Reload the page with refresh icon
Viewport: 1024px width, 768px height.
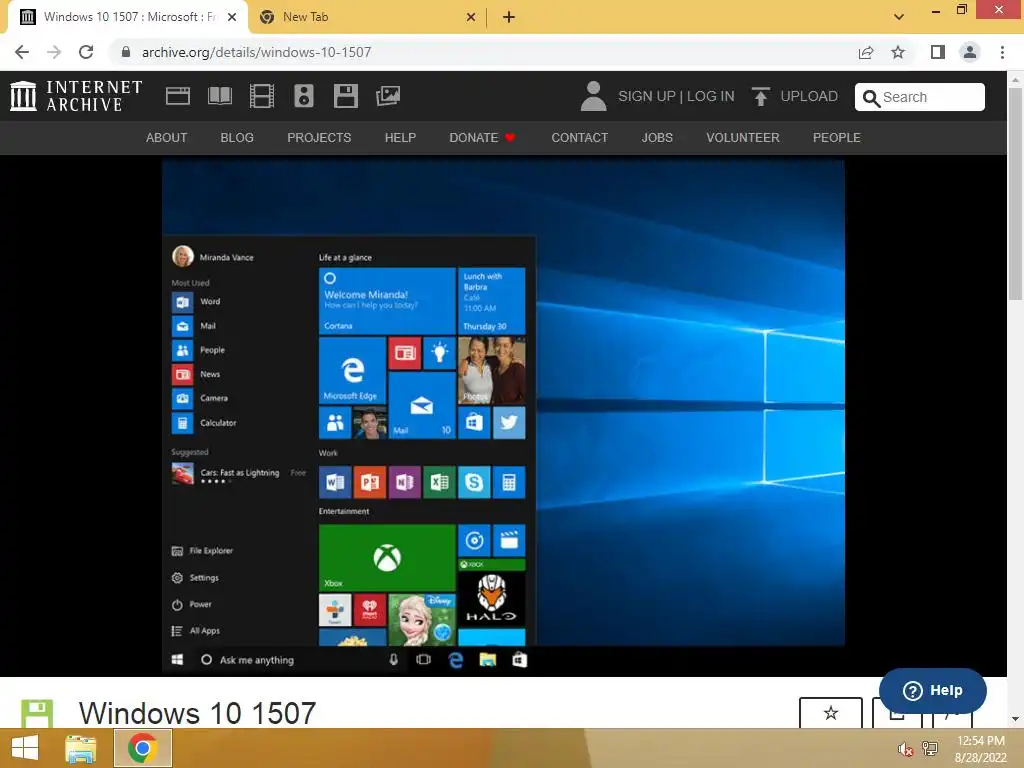[x=86, y=52]
